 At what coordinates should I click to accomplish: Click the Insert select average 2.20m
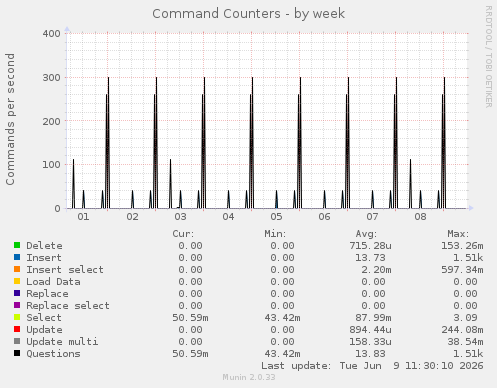pyautogui.click(x=376, y=270)
